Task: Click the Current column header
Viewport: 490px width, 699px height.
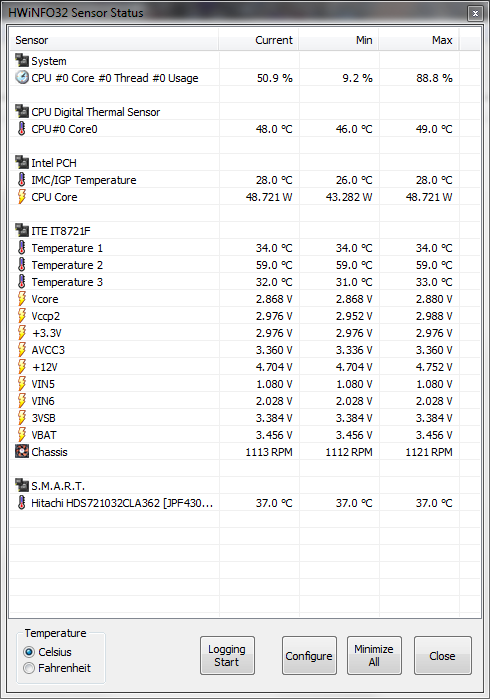Action: tap(259, 40)
